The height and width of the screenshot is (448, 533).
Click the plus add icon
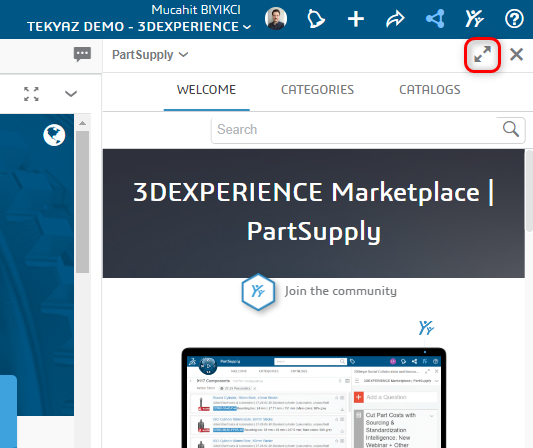point(356,19)
